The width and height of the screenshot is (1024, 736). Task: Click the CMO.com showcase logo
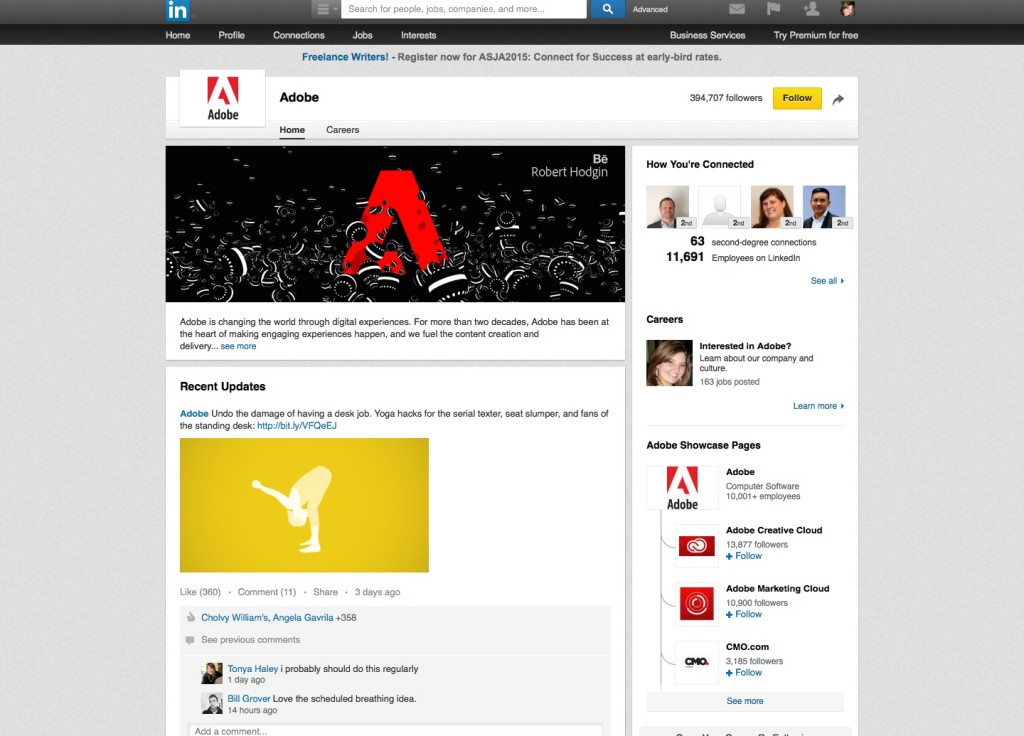(x=696, y=662)
